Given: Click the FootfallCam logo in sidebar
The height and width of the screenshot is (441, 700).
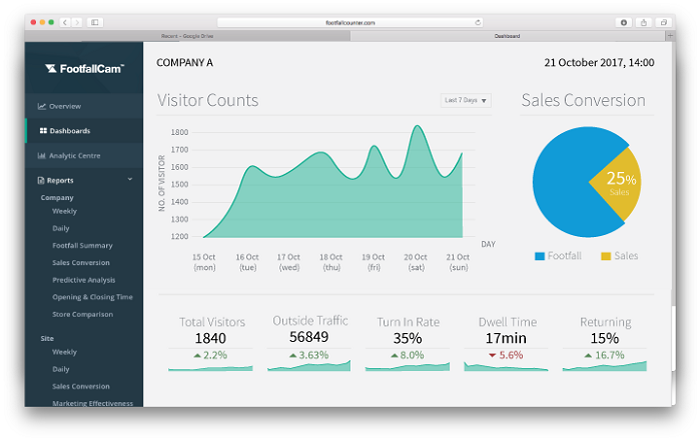Looking at the screenshot, I should click(84, 69).
